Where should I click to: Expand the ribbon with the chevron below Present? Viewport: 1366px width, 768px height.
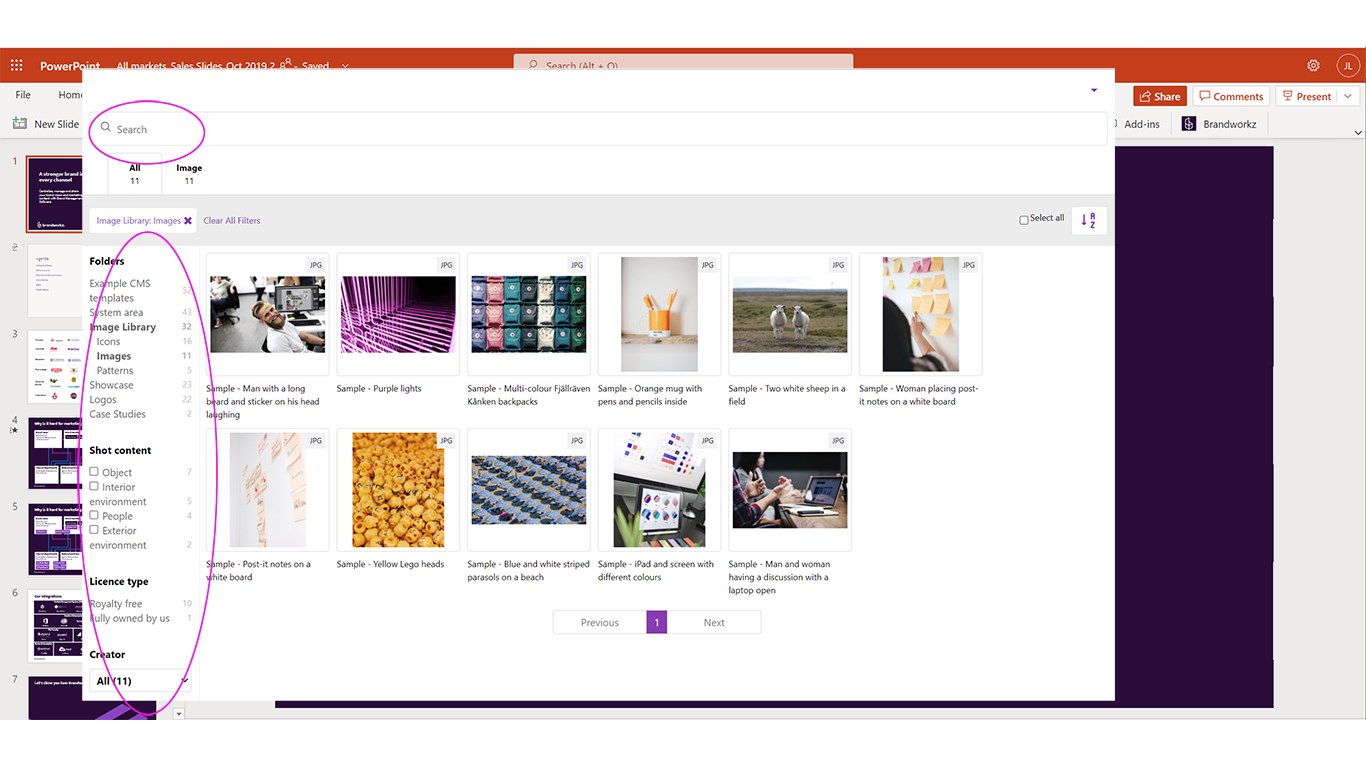(1358, 132)
